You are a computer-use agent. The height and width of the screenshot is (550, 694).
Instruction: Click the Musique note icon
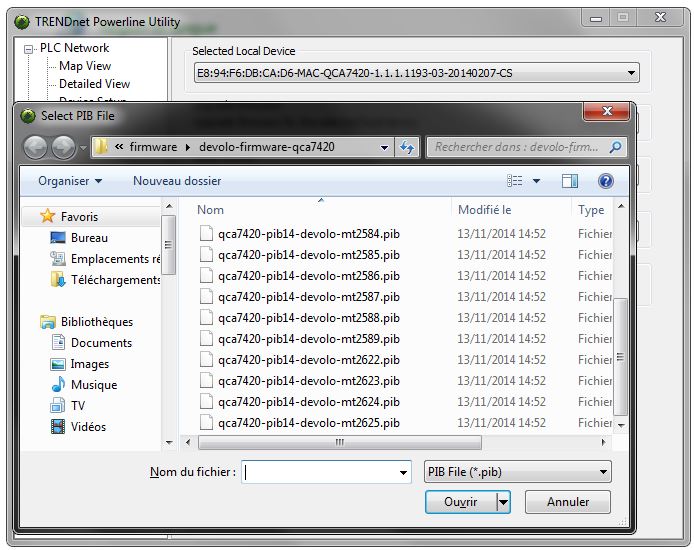58,384
